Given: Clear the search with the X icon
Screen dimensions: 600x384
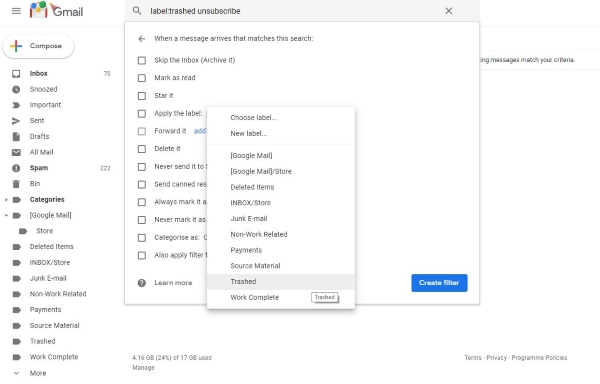Looking at the screenshot, I should click(x=449, y=11).
